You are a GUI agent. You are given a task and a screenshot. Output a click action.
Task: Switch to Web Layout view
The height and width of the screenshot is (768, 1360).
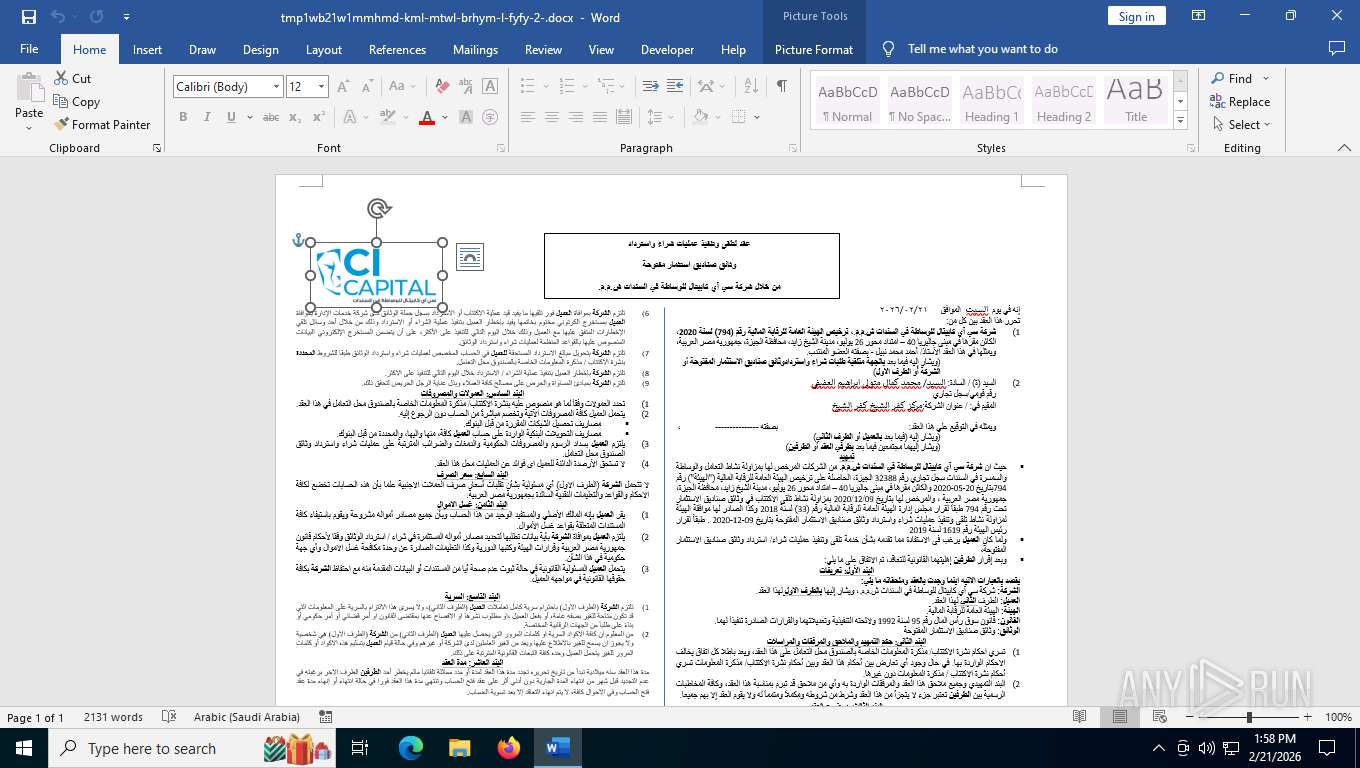tap(1161, 717)
